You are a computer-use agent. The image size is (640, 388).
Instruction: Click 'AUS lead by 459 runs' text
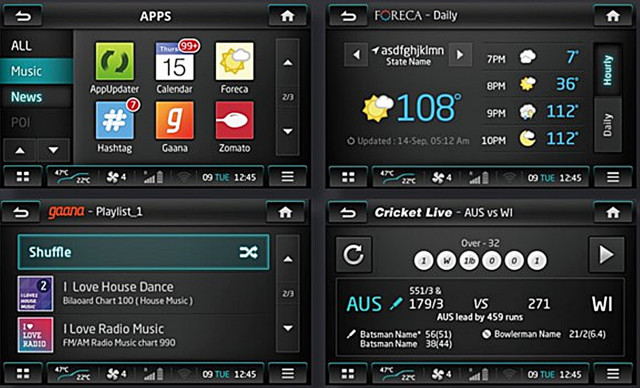[480, 317]
